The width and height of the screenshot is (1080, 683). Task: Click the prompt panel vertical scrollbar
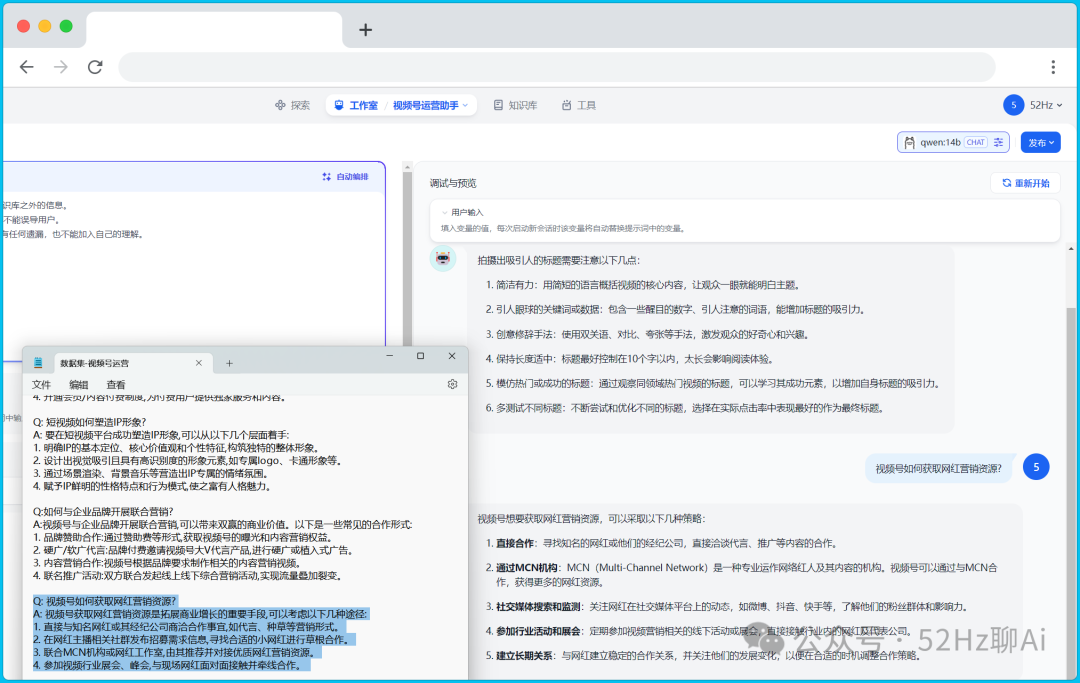click(x=407, y=255)
